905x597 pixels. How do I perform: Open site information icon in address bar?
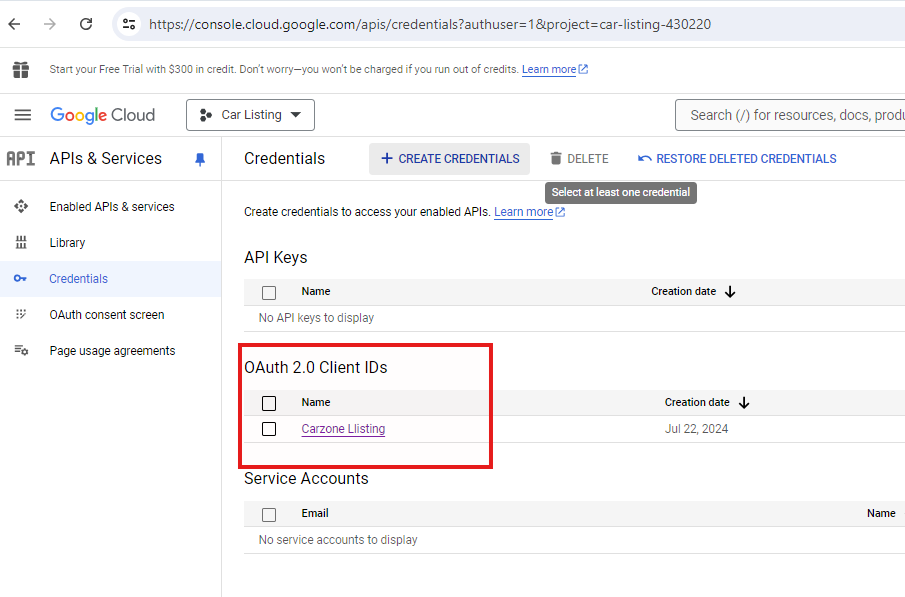click(x=129, y=24)
